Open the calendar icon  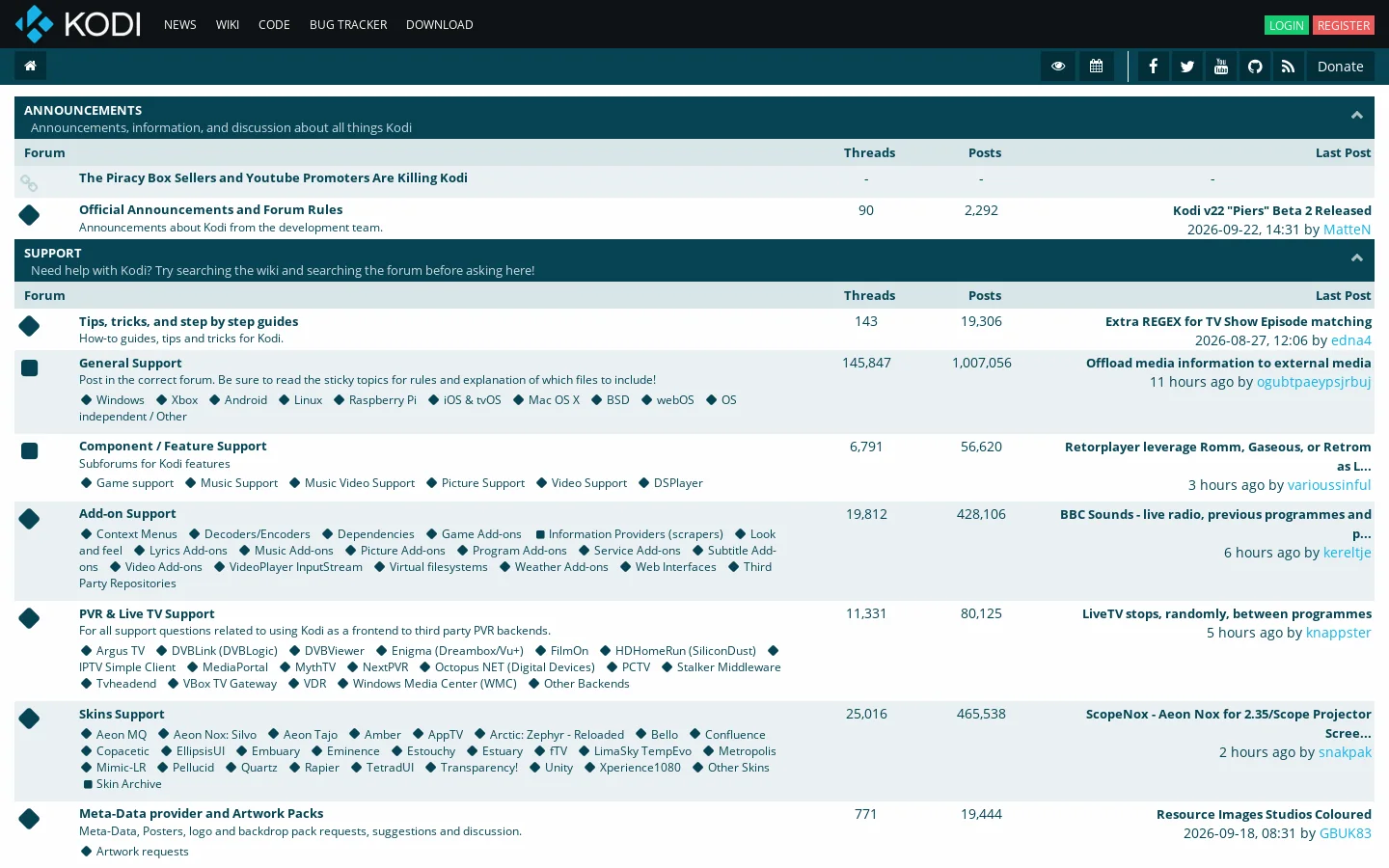point(1097,67)
